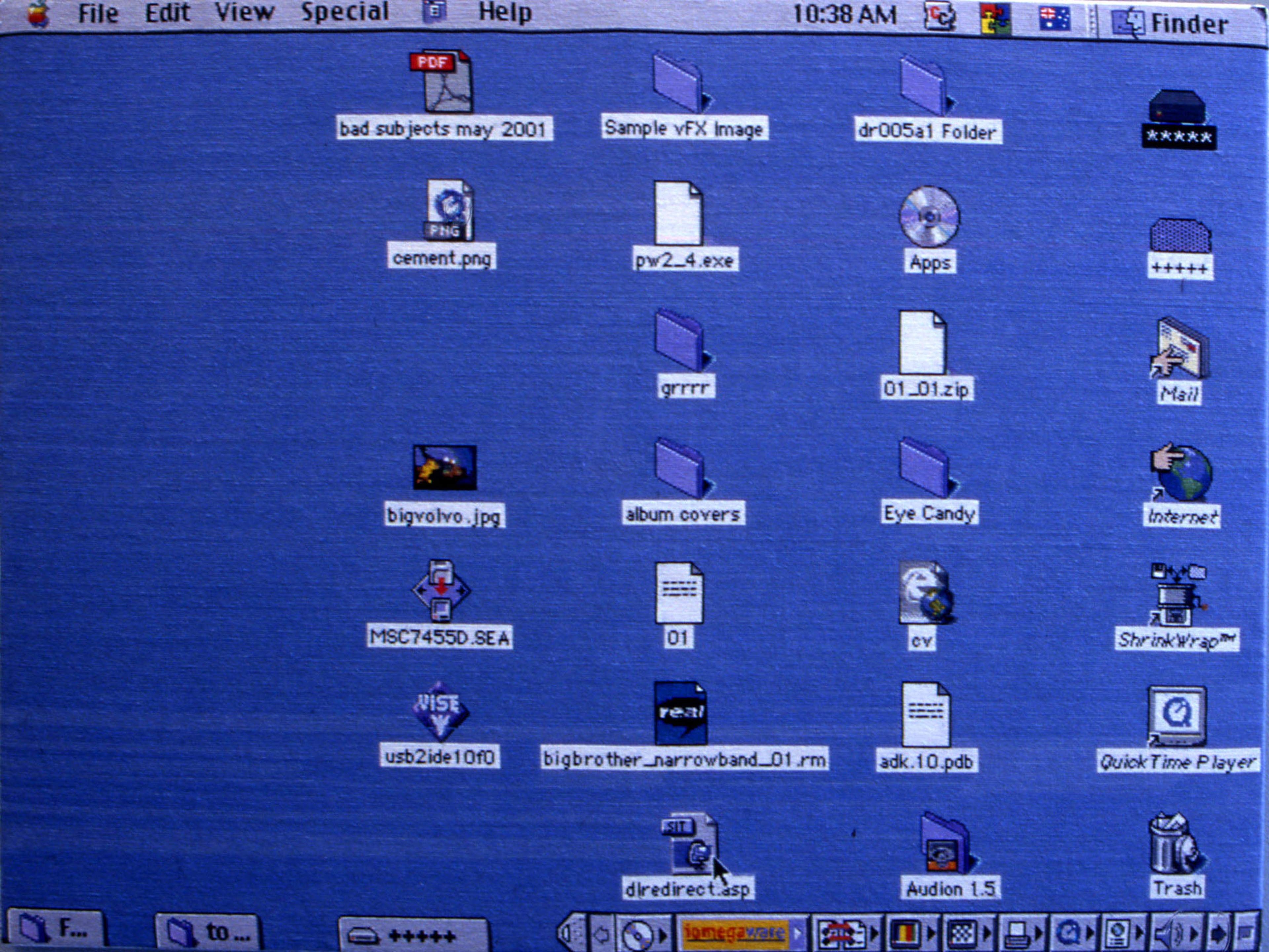The height and width of the screenshot is (952, 1269).
Task: Select the Mail alias icon
Action: 1179,348
